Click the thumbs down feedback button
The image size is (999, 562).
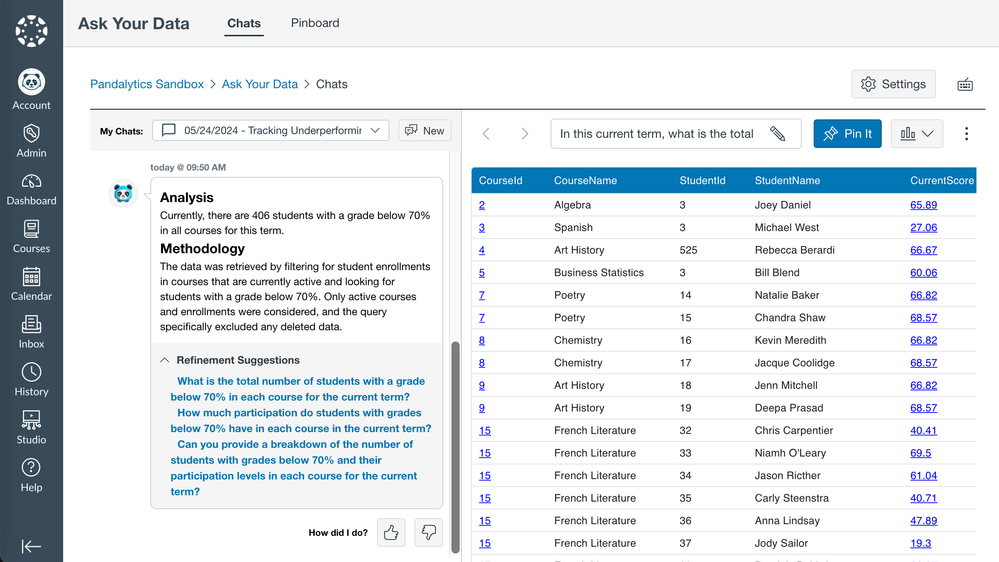428,533
